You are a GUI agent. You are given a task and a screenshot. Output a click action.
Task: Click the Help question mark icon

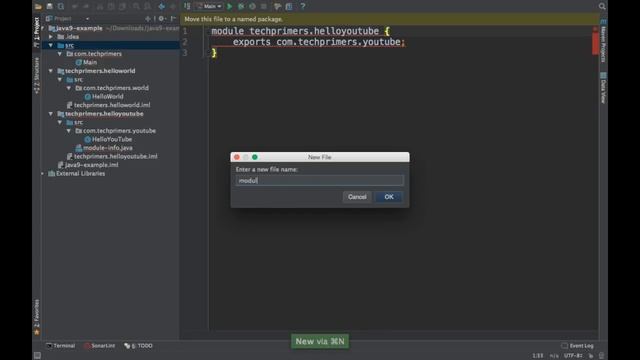pyautogui.click(x=303, y=6)
